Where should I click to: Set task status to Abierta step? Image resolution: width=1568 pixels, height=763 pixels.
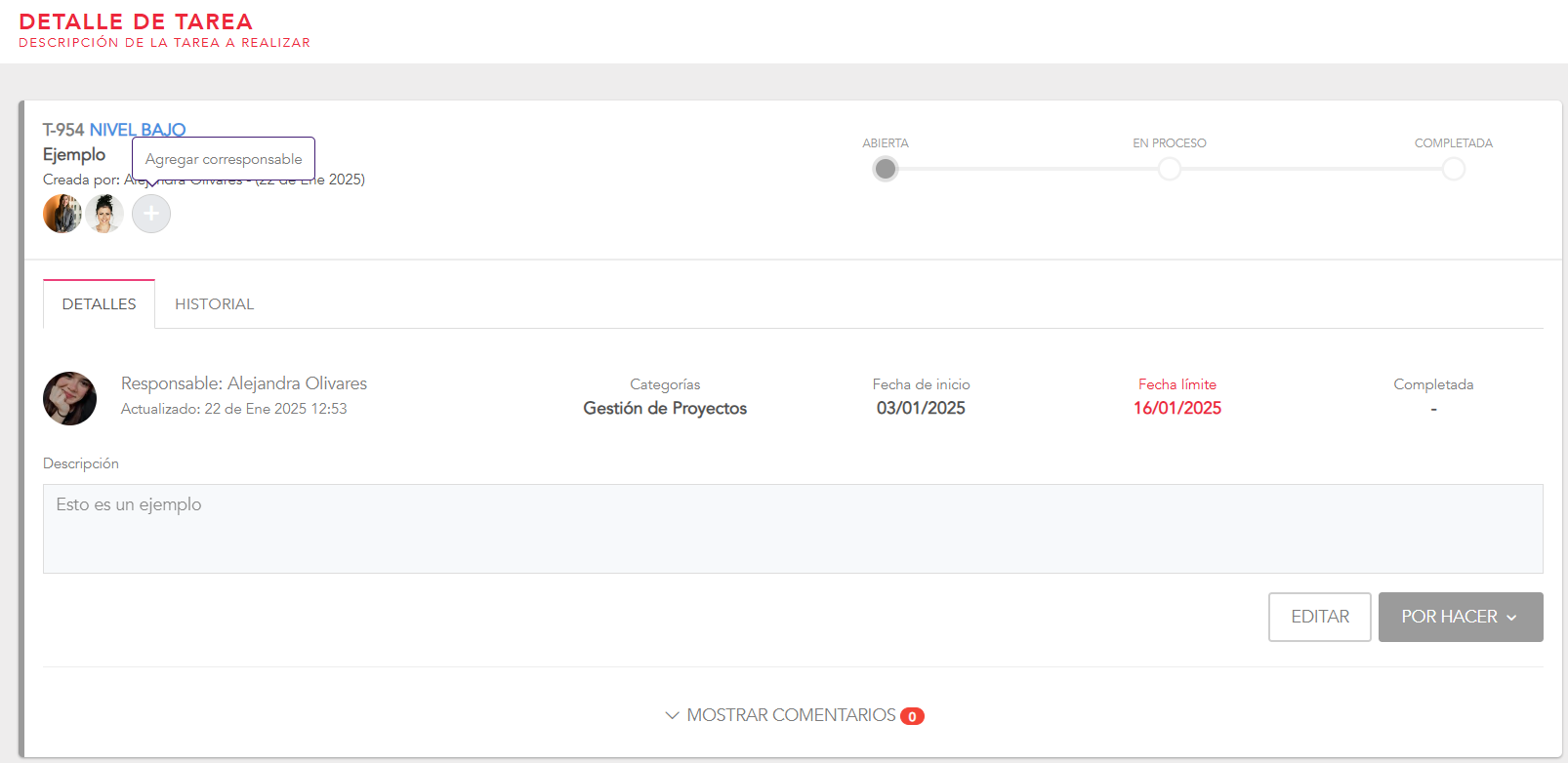[x=886, y=169]
